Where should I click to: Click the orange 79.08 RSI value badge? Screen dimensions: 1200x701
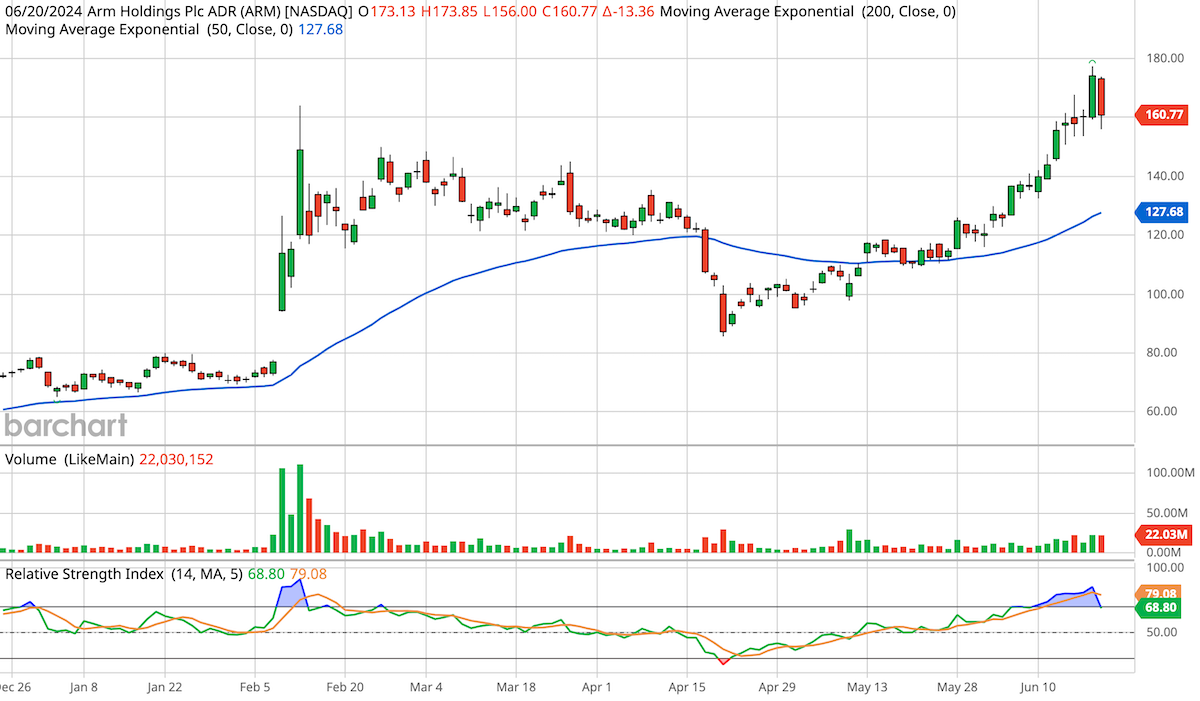(1160, 593)
